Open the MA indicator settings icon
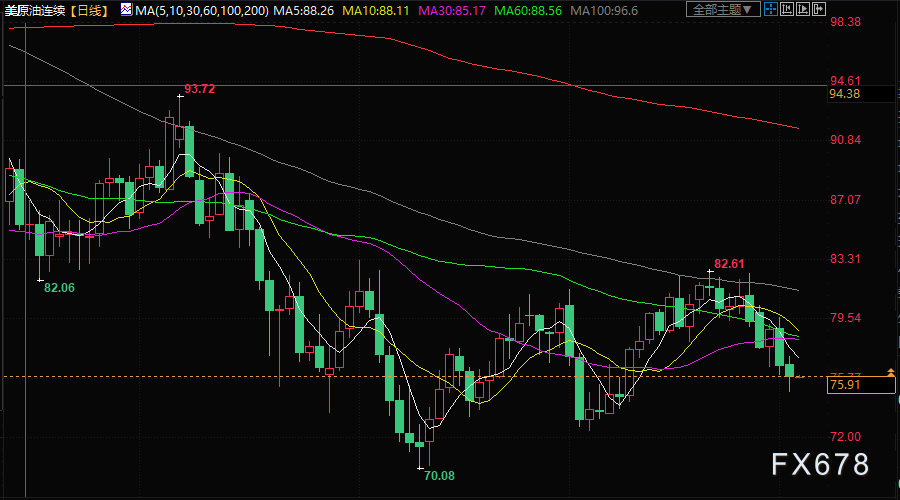 click(126, 9)
